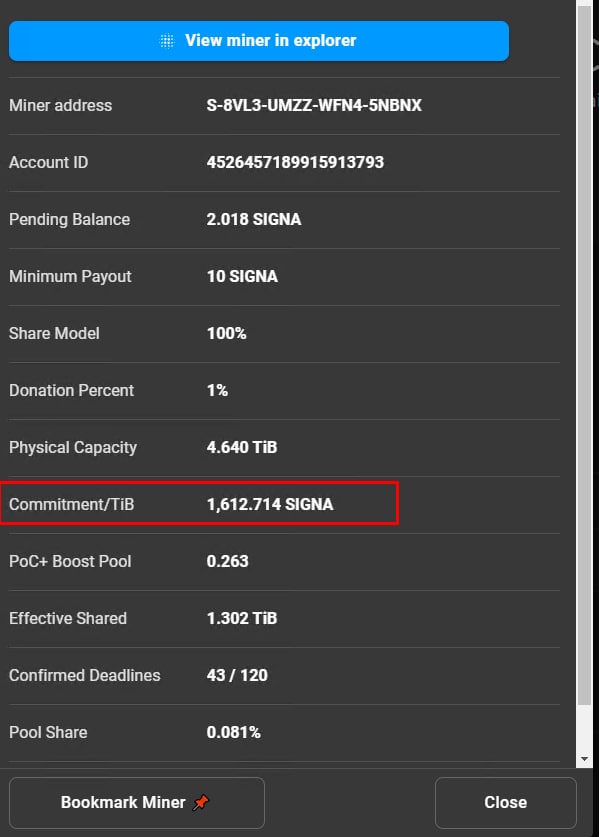The height and width of the screenshot is (837, 599).
Task: Click the Confirmed Deadlines 43 / 120 value
Action: click(237, 675)
